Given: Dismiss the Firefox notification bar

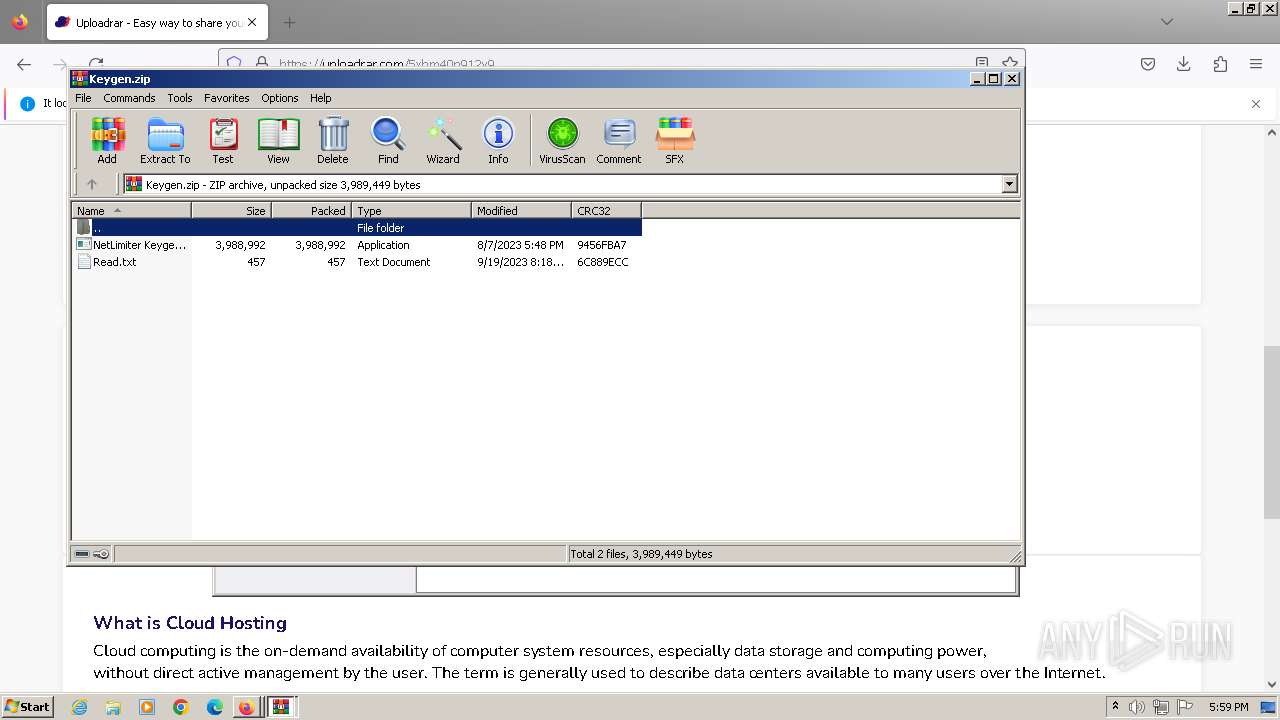Looking at the screenshot, I should pyautogui.click(x=1256, y=104).
